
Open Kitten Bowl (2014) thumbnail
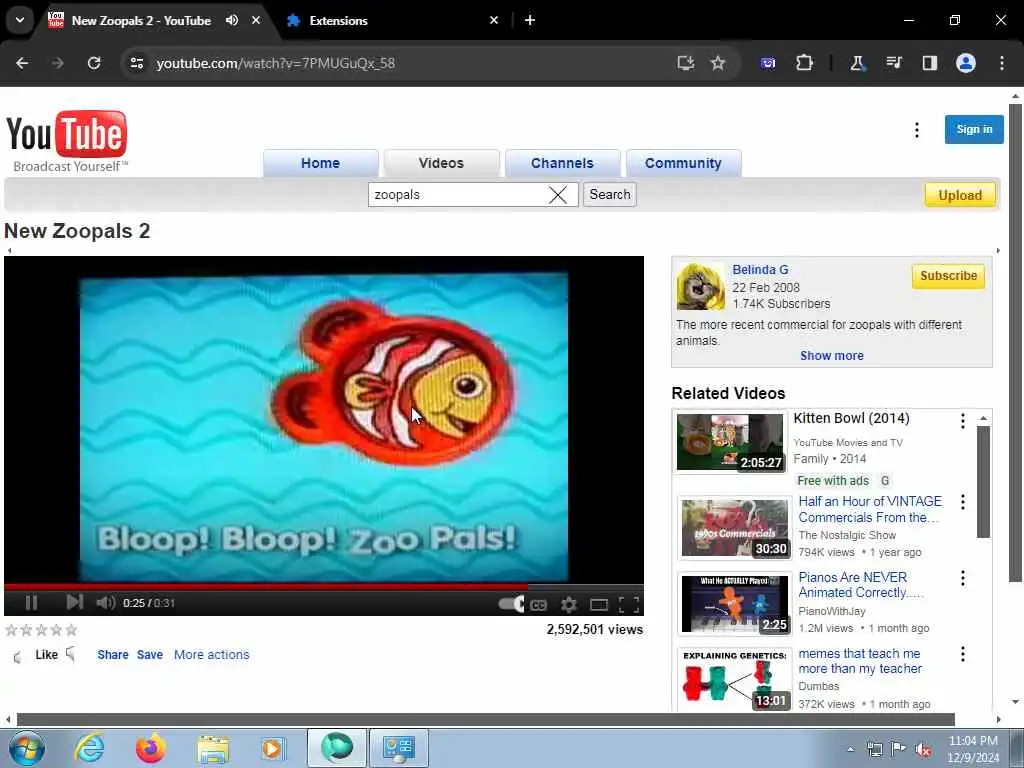(730, 442)
